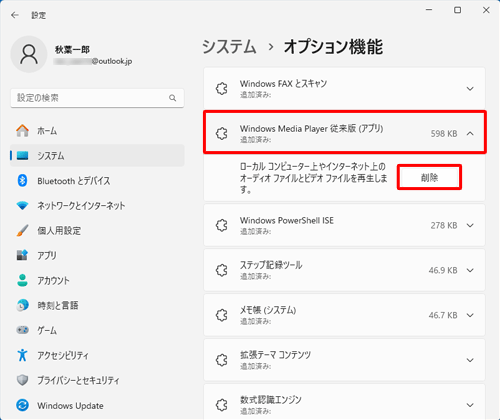This screenshot has width=500, height=420.
Task: Open the ホーム settings page
Action: tap(97, 131)
